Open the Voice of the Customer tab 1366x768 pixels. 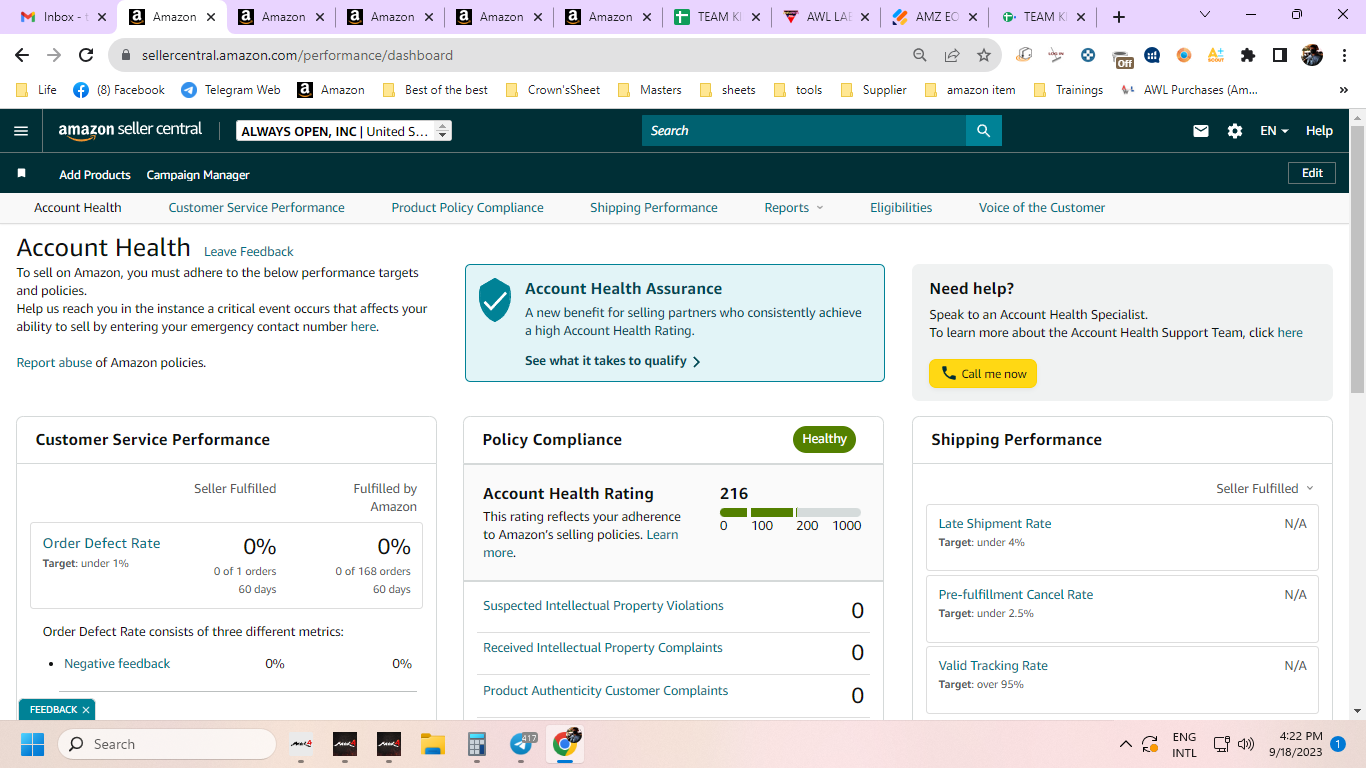point(1042,208)
